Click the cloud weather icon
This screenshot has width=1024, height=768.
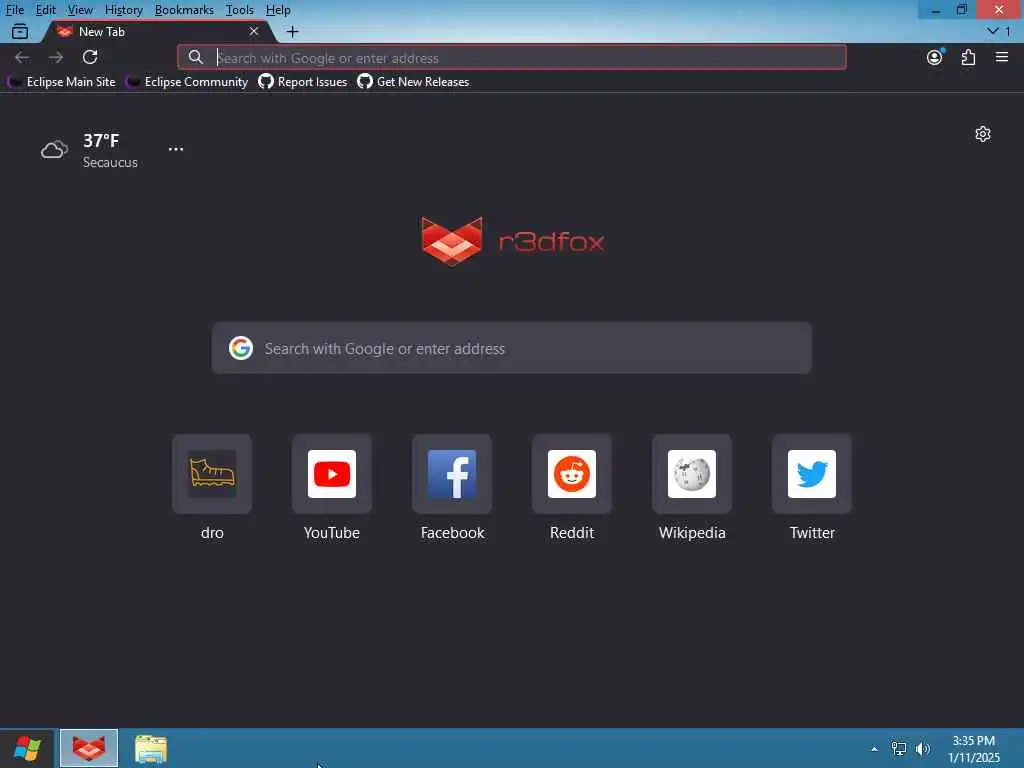point(54,150)
